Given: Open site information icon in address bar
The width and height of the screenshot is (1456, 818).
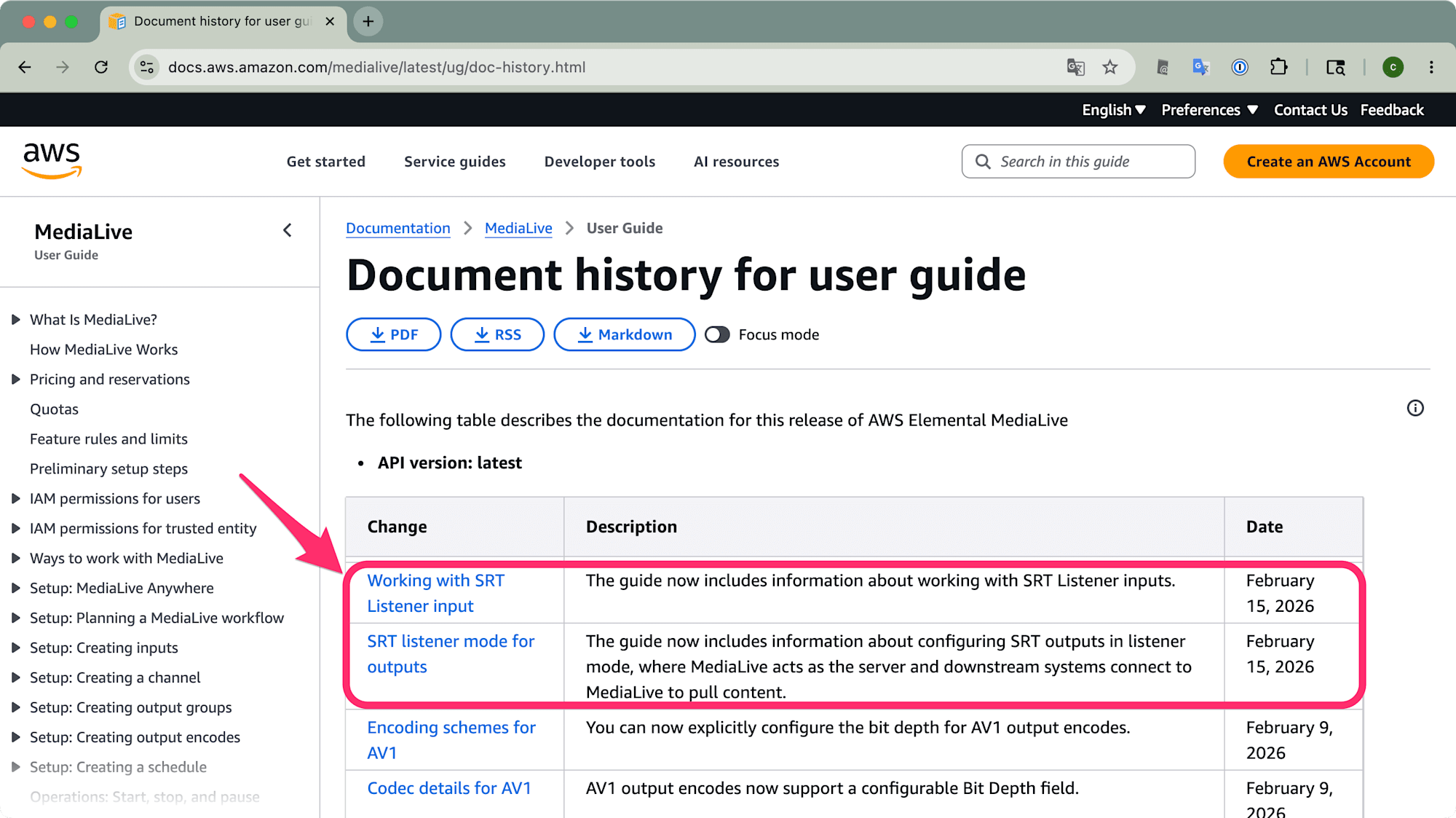Looking at the screenshot, I should pos(147,67).
